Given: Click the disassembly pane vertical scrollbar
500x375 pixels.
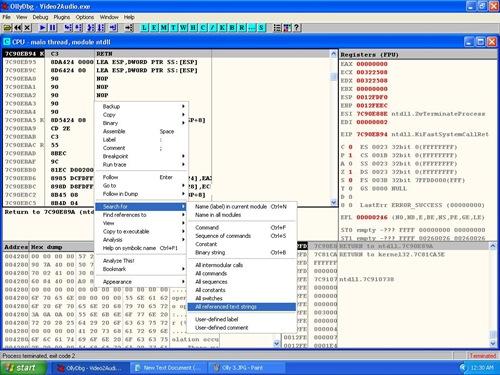Looking at the screenshot, I should coord(334,128).
